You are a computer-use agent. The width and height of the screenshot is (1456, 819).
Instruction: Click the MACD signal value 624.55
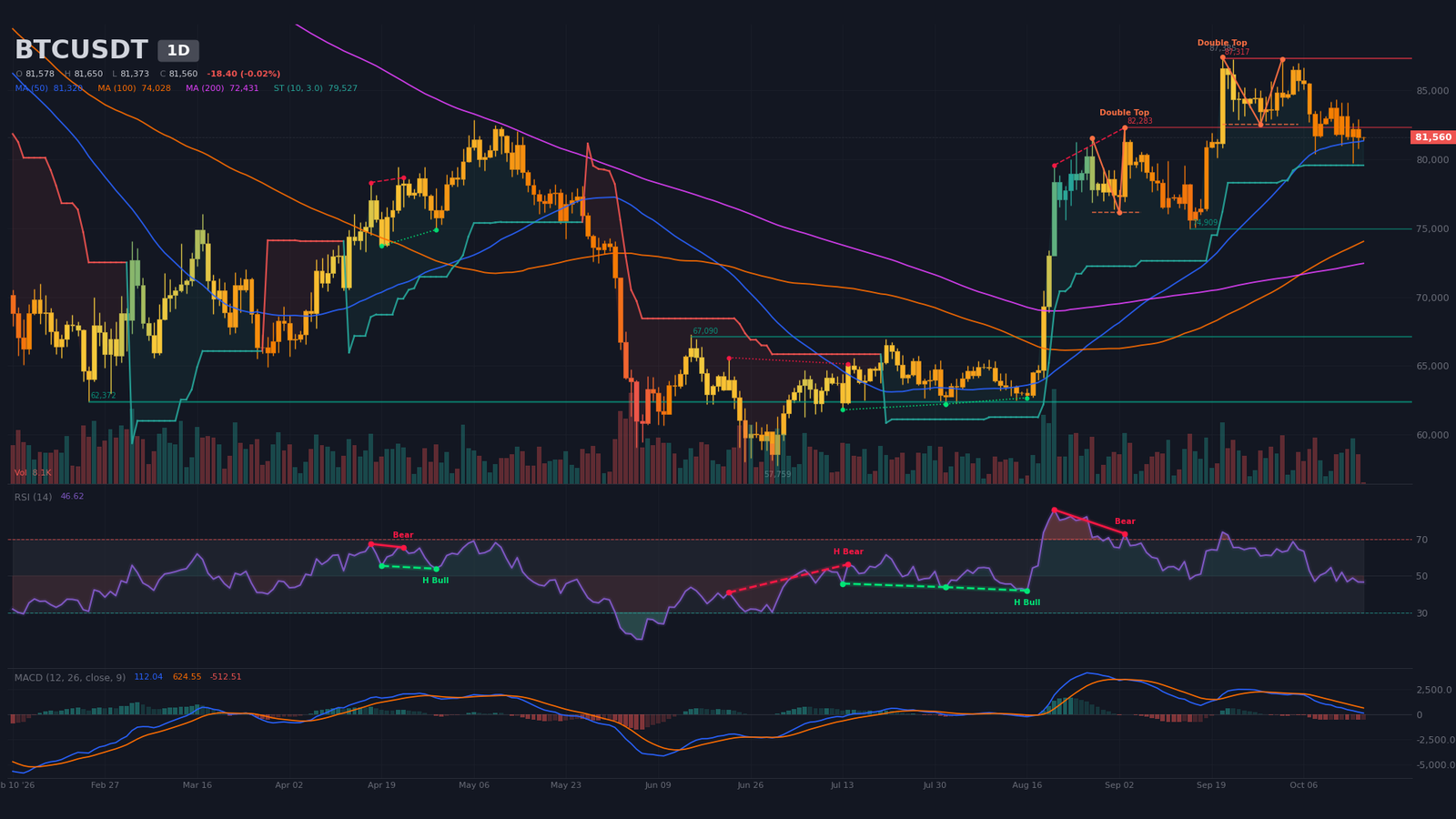(x=187, y=677)
